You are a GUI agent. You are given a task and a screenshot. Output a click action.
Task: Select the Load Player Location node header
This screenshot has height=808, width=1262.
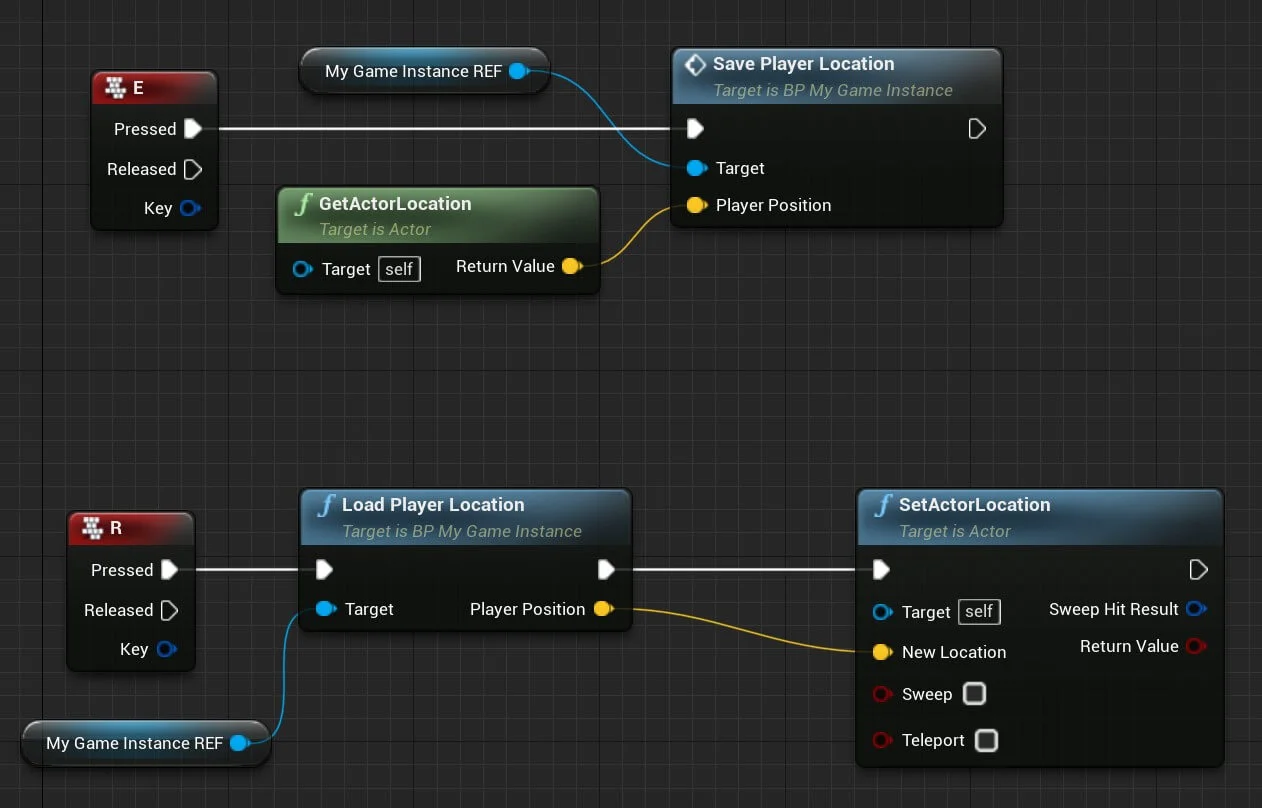click(466, 517)
